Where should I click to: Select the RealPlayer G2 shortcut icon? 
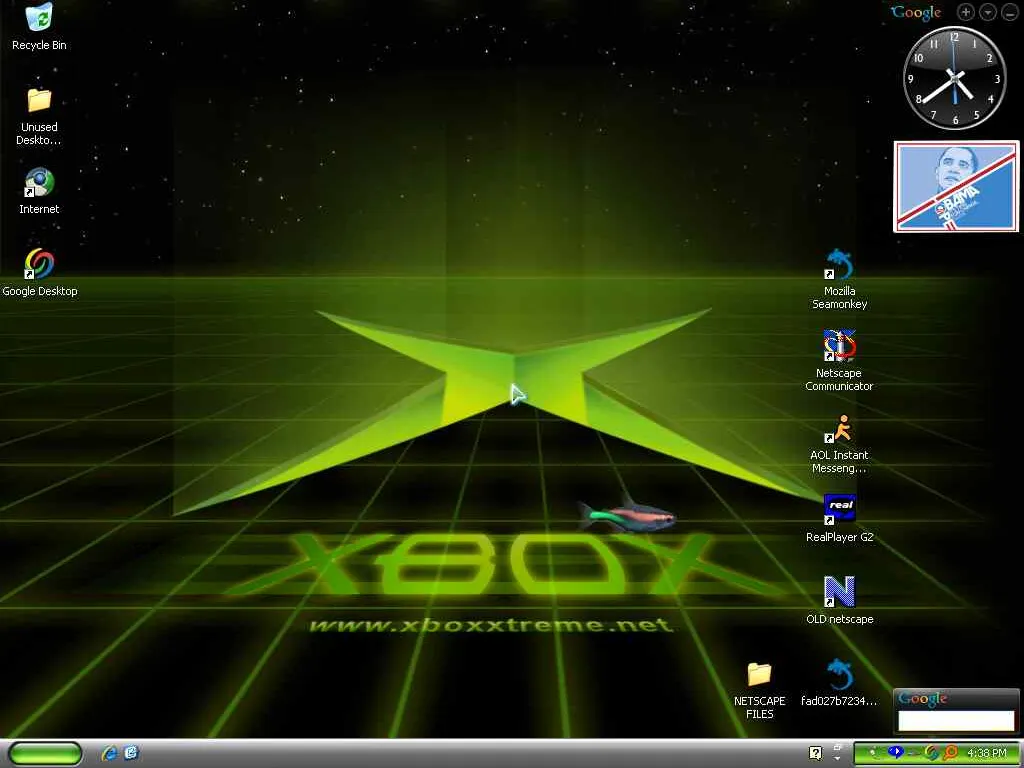[839, 509]
